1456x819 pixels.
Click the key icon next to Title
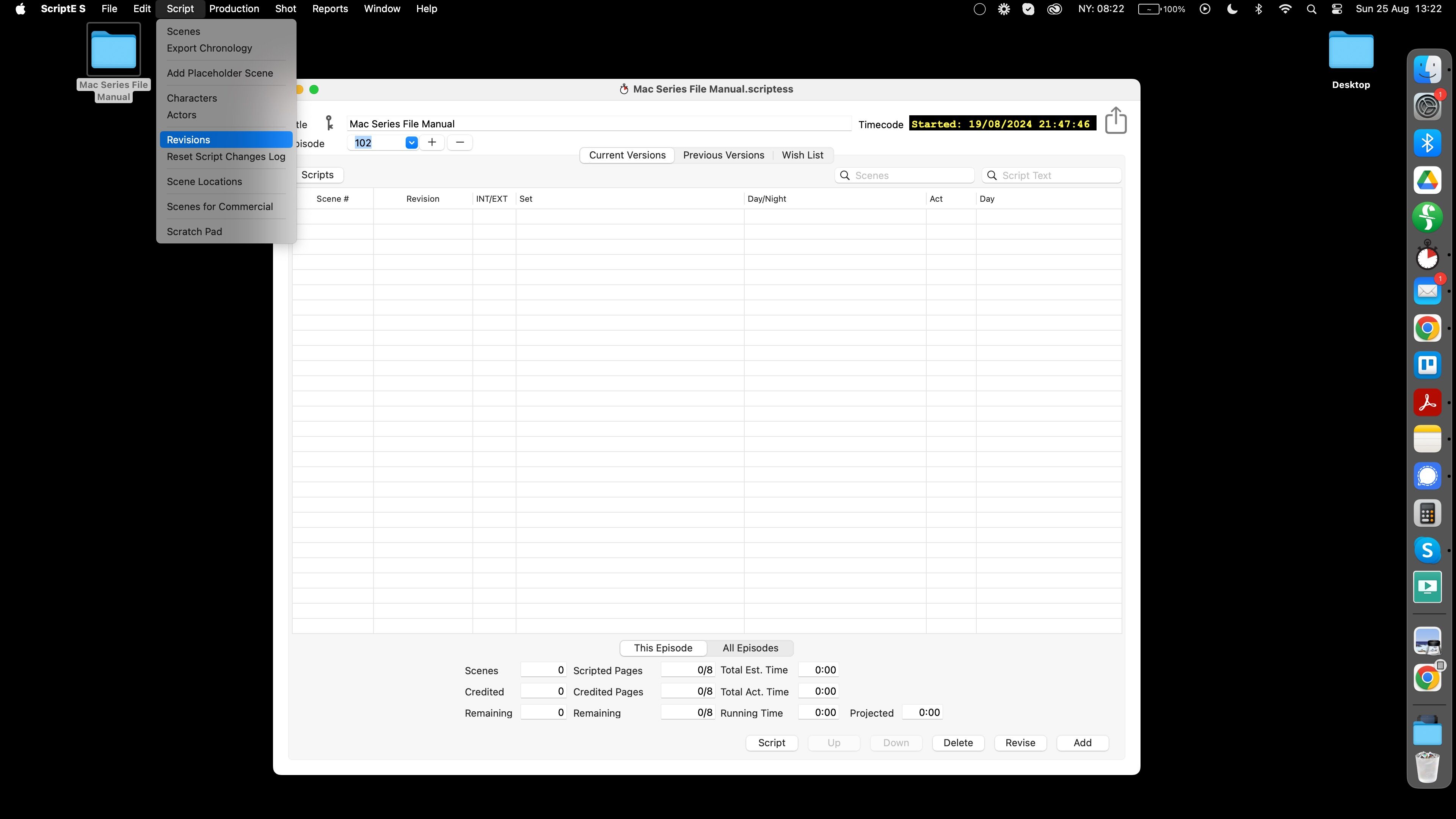(x=329, y=123)
